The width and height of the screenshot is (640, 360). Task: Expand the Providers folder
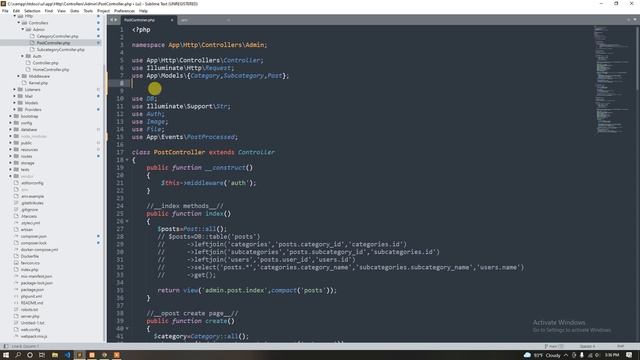(14, 109)
